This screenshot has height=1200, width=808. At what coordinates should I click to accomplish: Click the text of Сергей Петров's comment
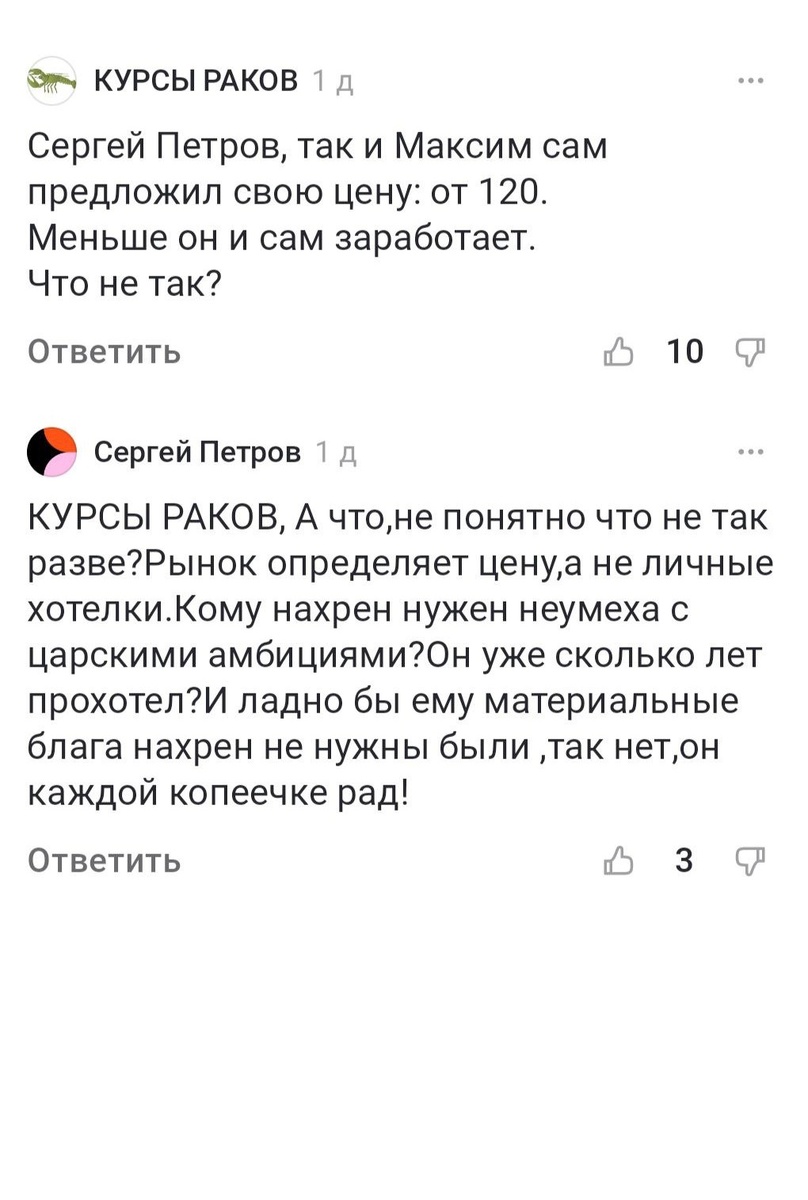pyautogui.click(x=400, y=650)
